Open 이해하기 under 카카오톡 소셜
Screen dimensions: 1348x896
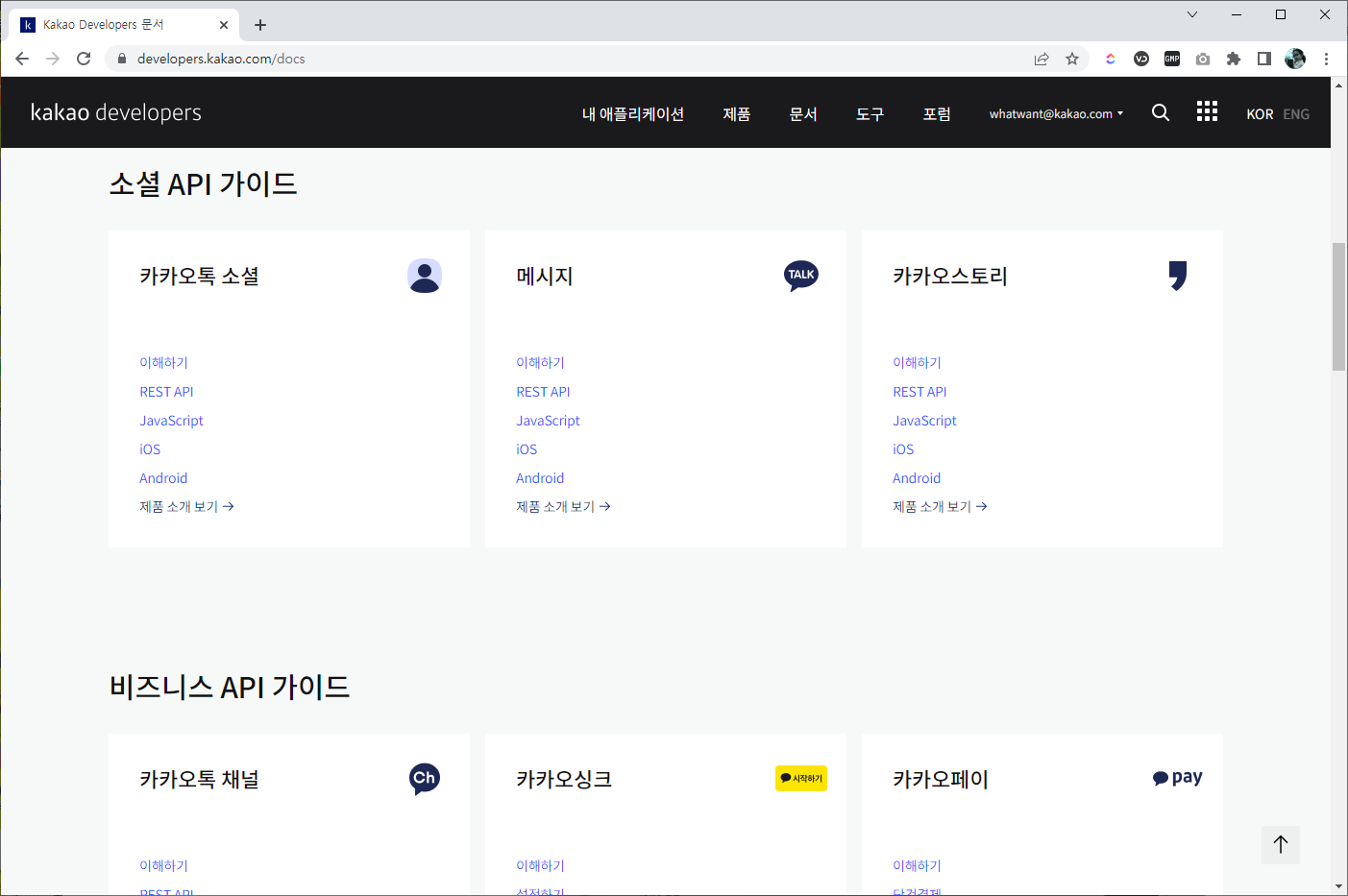click(x=163, y=362)
